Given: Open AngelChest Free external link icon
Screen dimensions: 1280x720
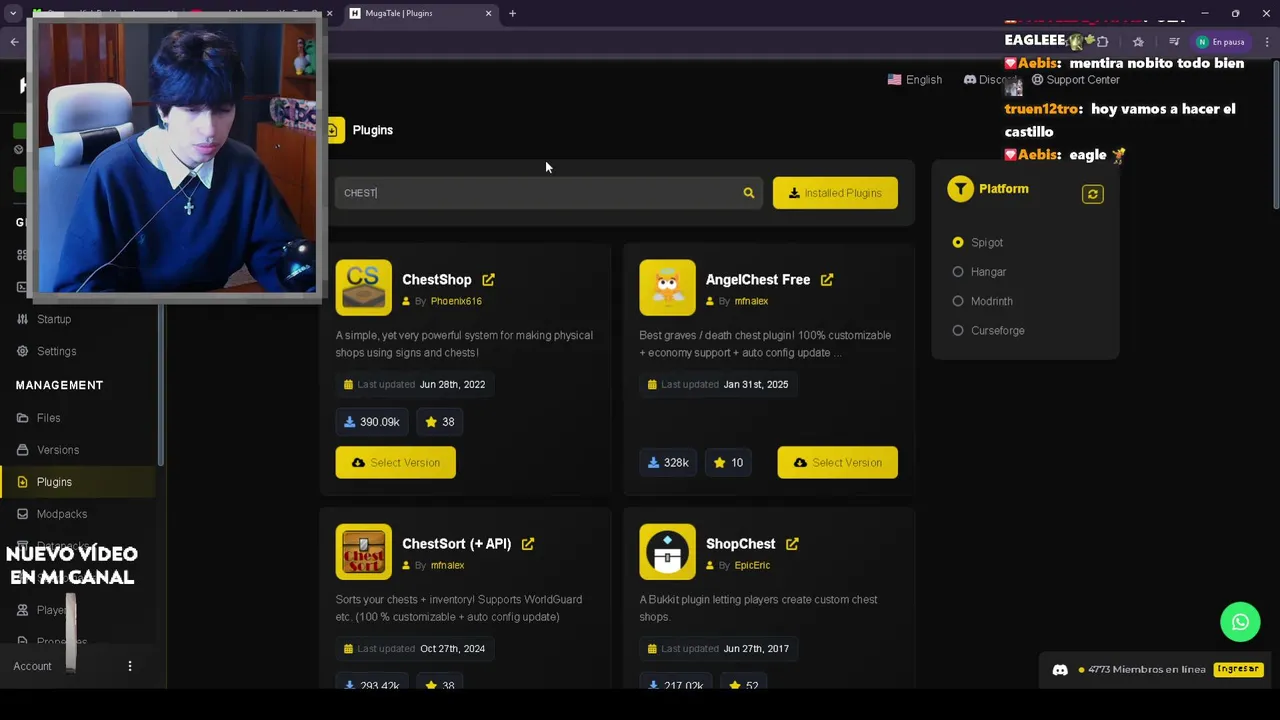Looking at the screenshot, I should (827, 280).
